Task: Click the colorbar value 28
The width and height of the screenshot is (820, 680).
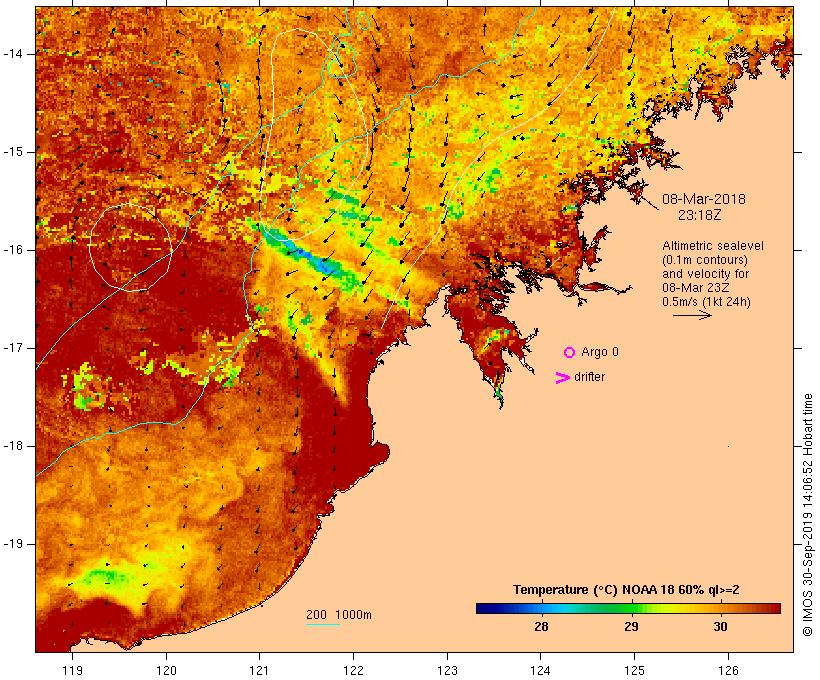Action: point(541,626)
